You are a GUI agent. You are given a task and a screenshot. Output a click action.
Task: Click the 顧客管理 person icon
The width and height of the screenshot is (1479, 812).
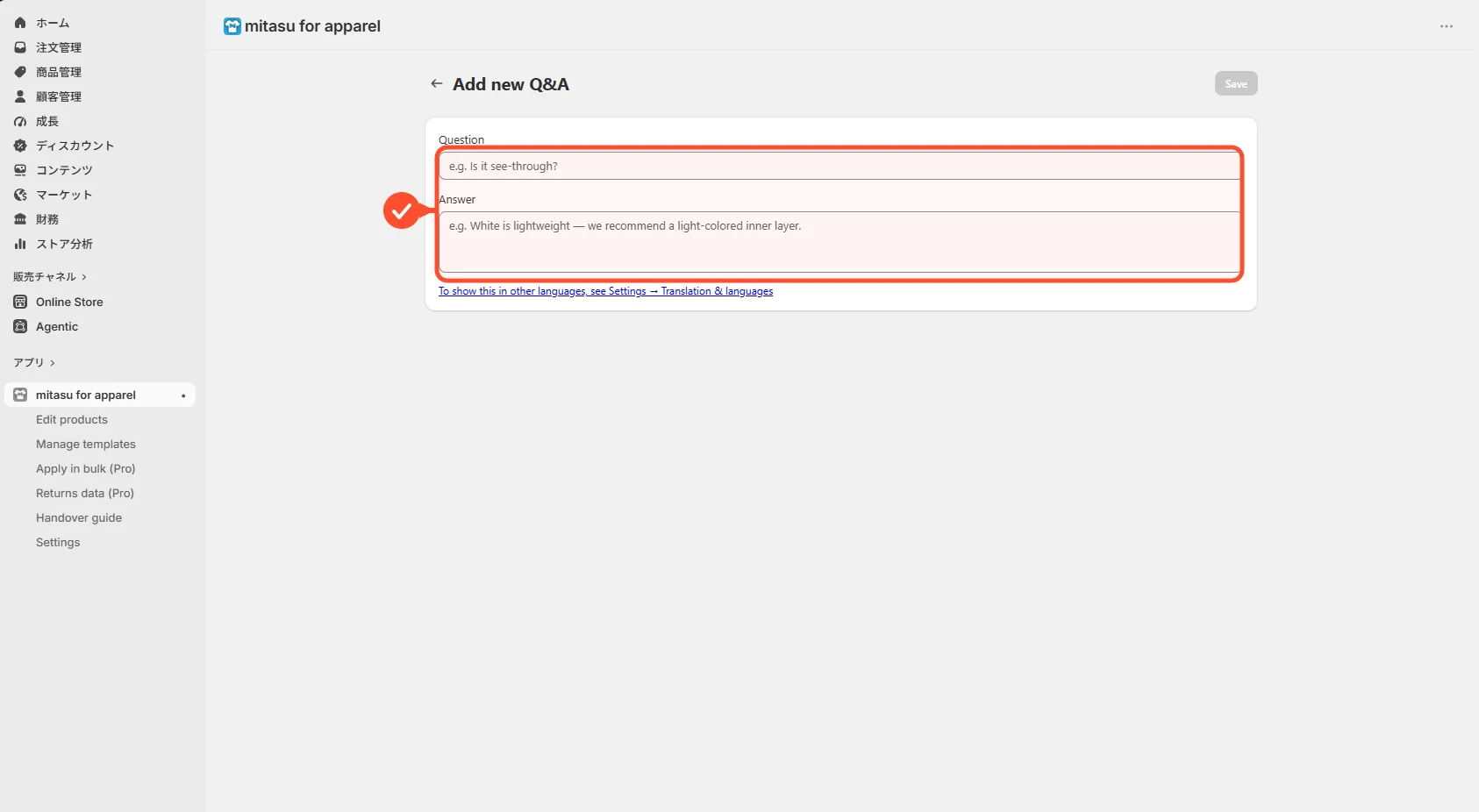click(20, 96)
